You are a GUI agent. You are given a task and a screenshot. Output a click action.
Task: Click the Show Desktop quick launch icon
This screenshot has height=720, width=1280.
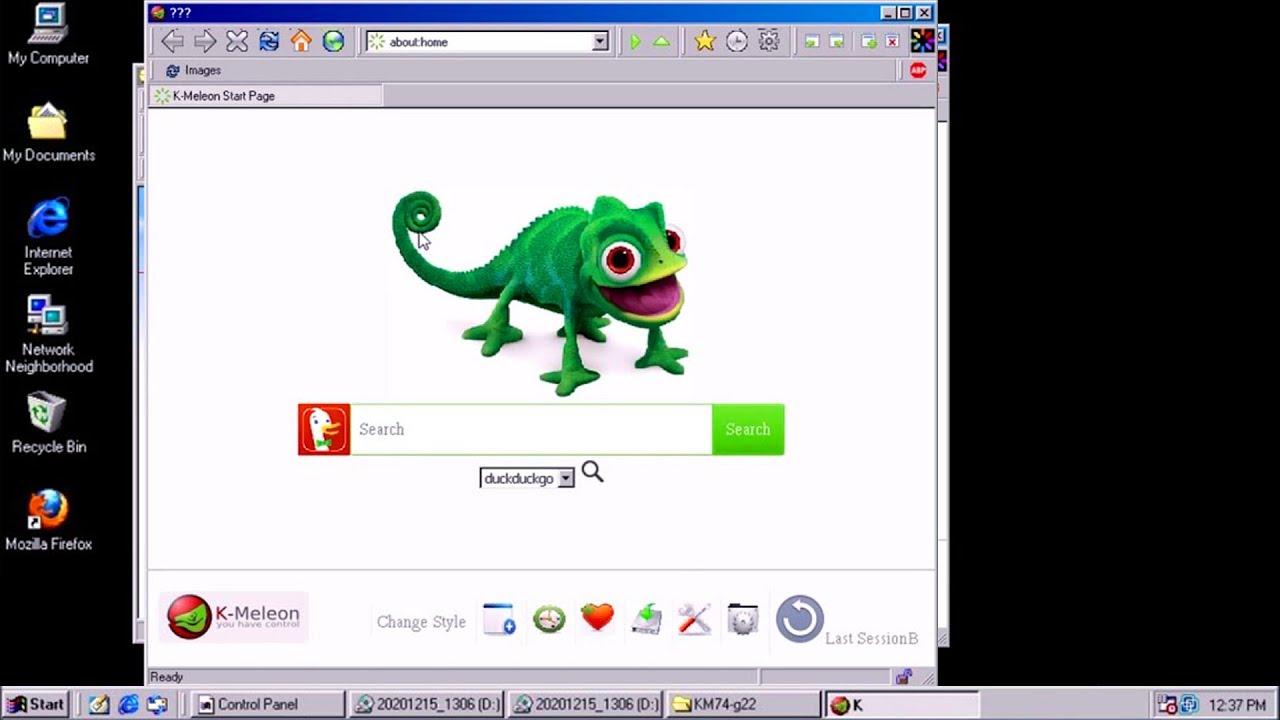157,704
